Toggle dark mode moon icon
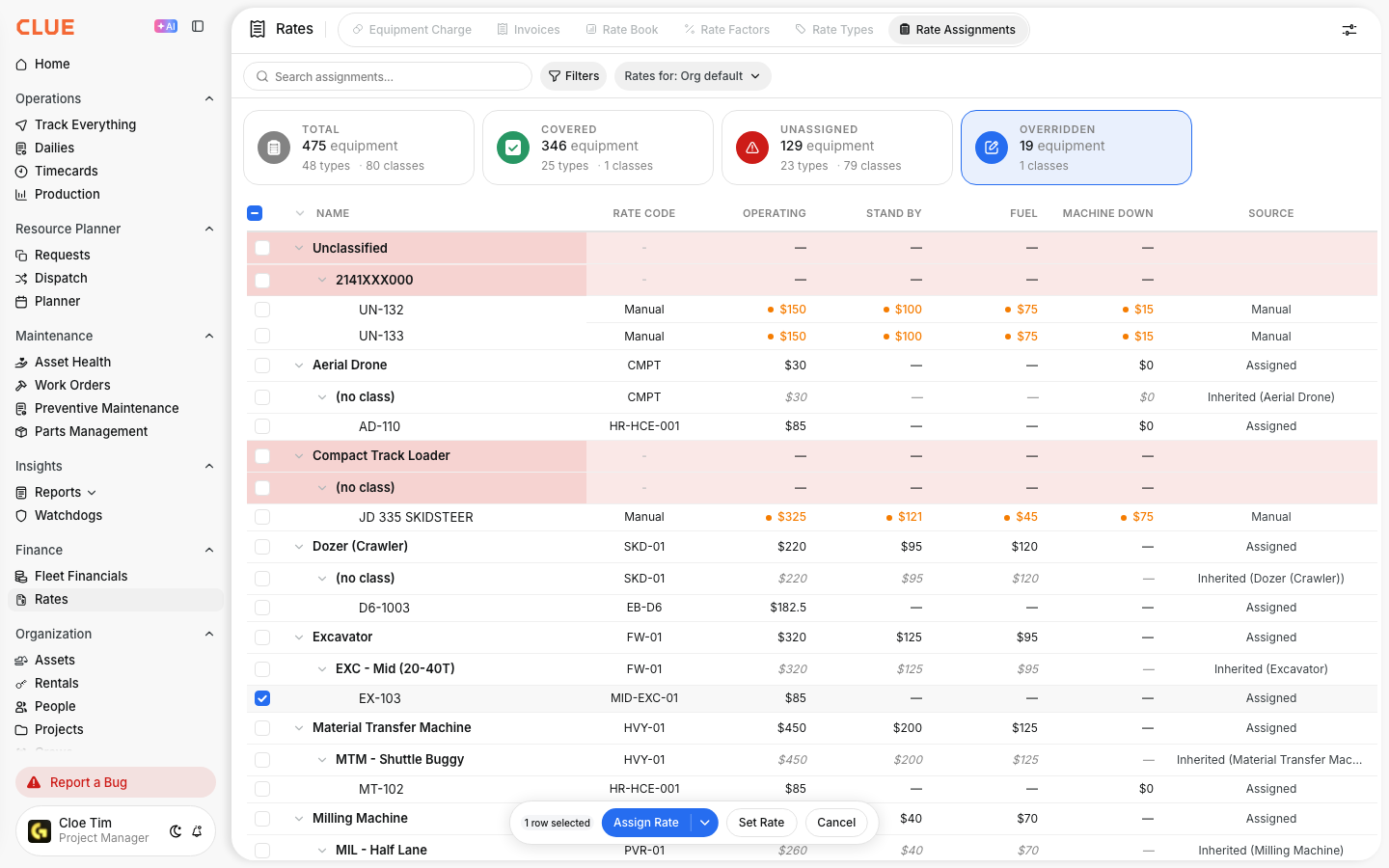The height and width of the screenshot is (868, 1389). pos(176,830)
